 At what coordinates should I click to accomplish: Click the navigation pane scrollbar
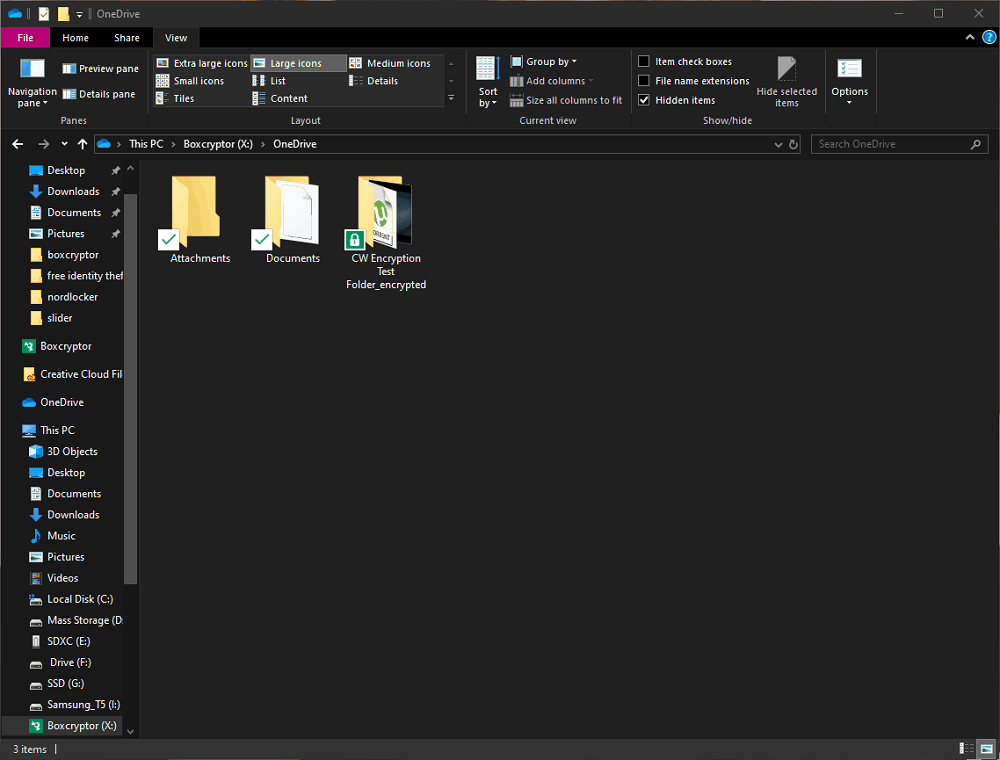click(x=130, y=389)
